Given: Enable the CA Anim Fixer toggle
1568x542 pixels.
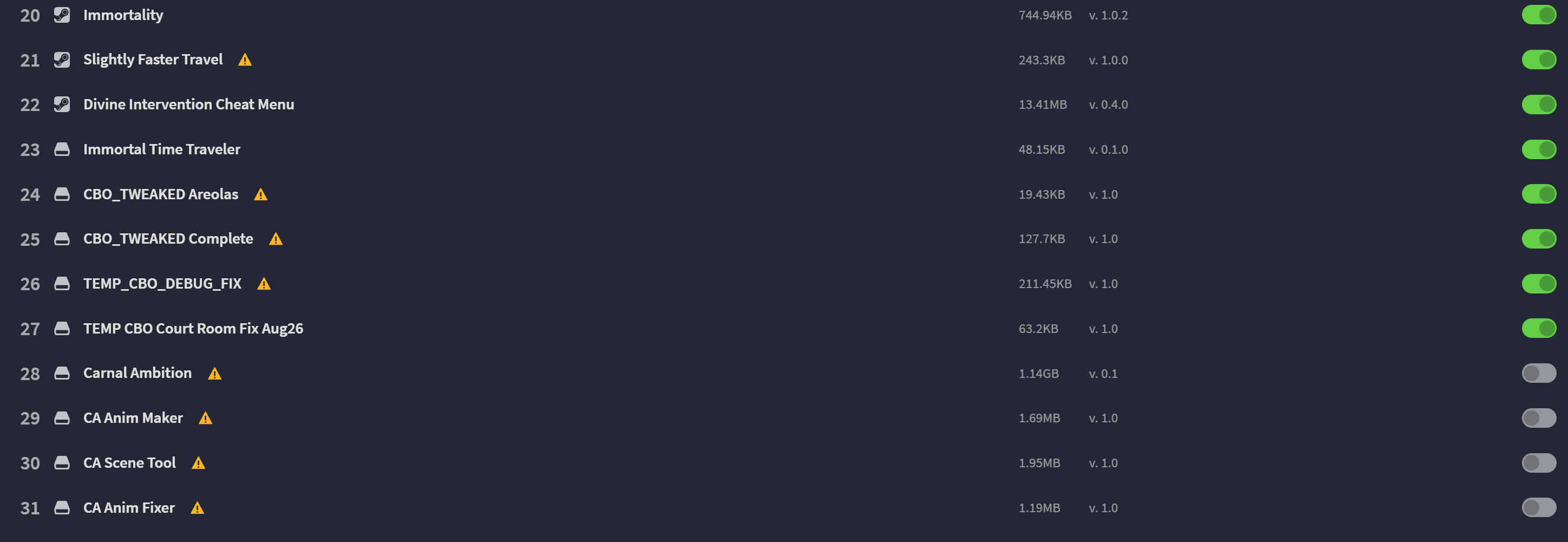Looking at the screenshot, I should coord(1539,507).
